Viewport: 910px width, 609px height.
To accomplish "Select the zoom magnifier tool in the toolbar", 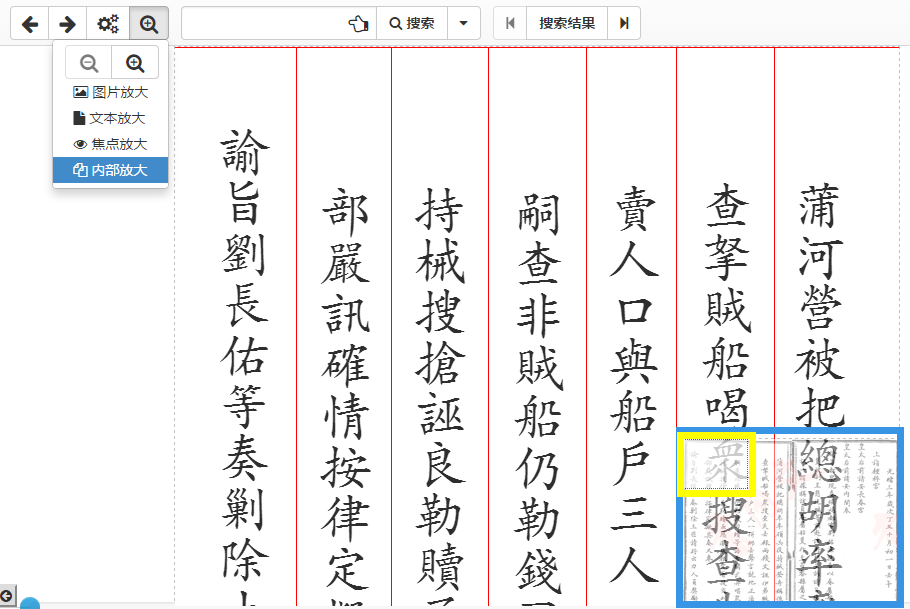I will click(149, 23).
